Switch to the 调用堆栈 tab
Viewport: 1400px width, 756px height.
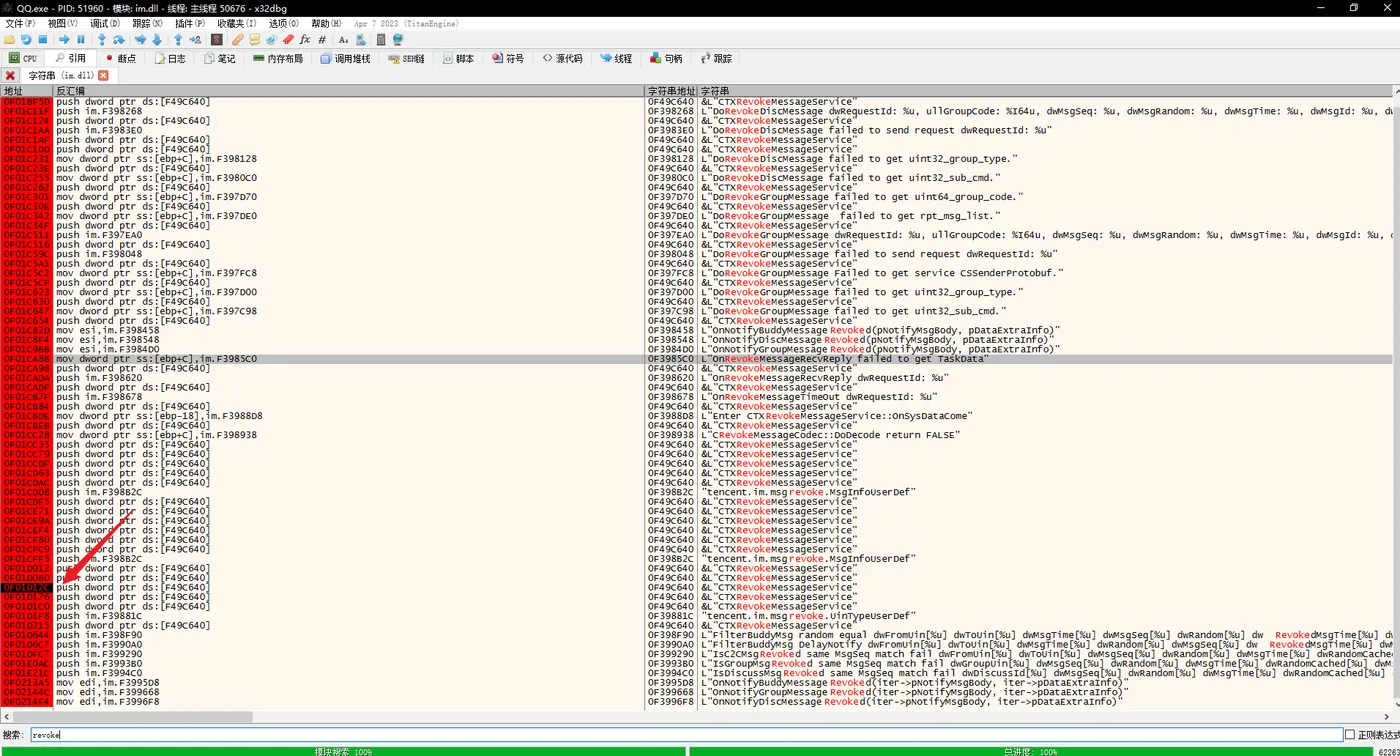(x=345, y=59)
